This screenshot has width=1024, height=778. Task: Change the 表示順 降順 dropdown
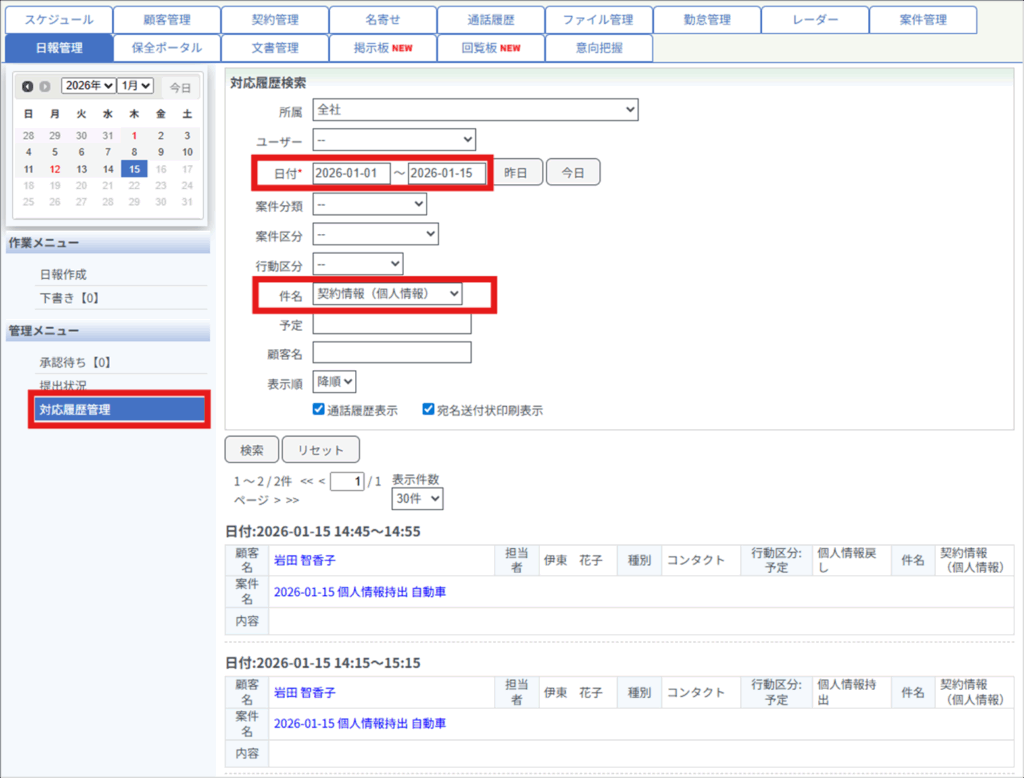click(335, 381)
